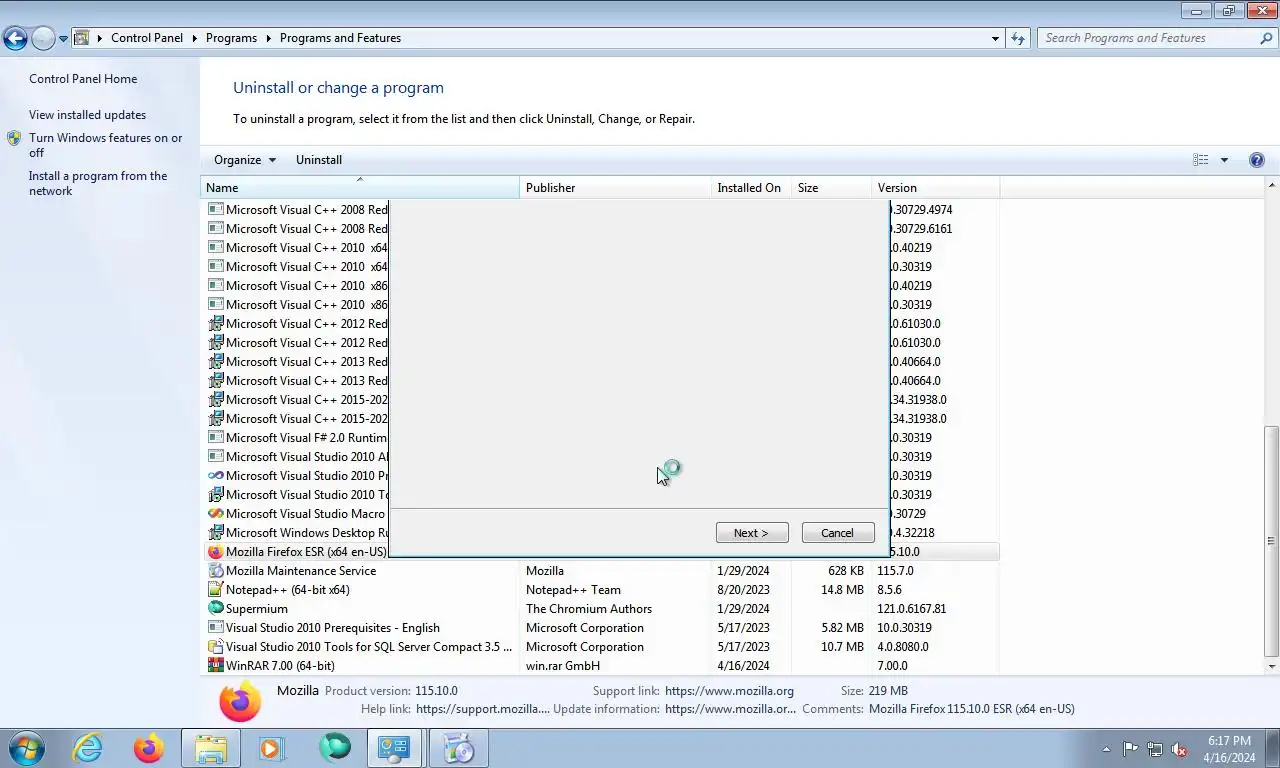Open the Update information mozilla link
1280x768 pixels.
730,709
